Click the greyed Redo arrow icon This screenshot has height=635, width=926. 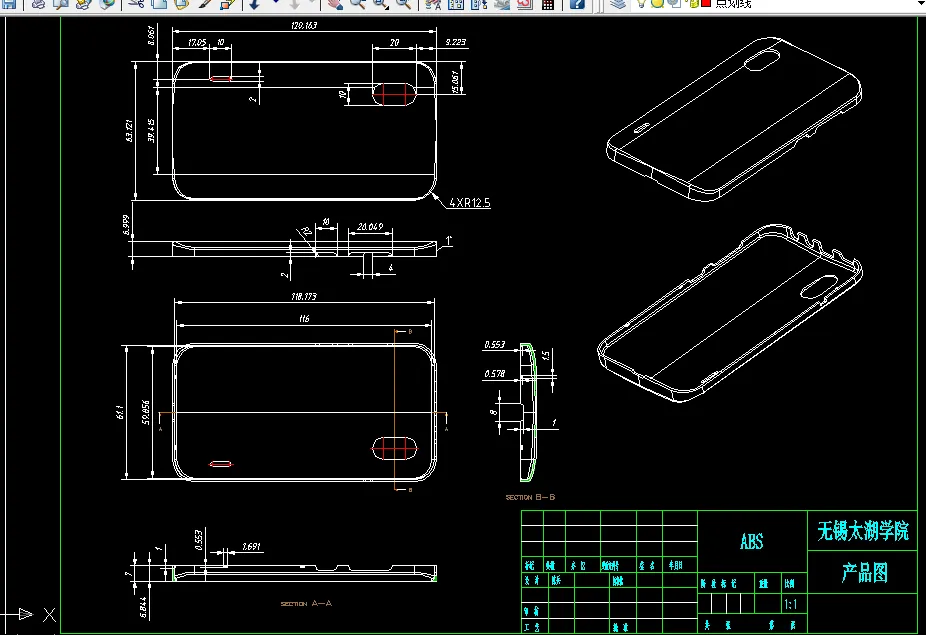pyautogui.click(x=294, y=4)
